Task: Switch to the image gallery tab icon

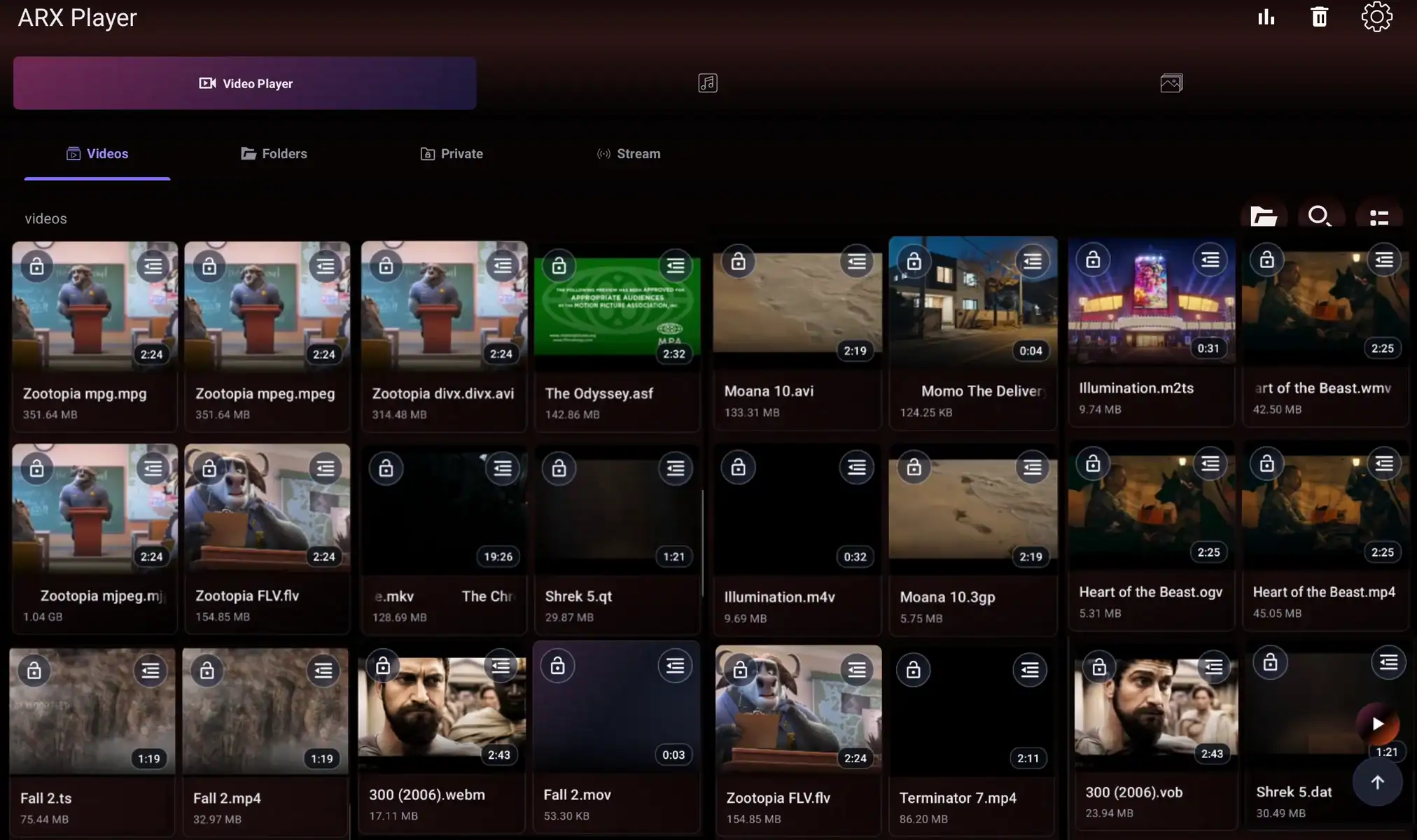Action: click(x=1171, y=83)
